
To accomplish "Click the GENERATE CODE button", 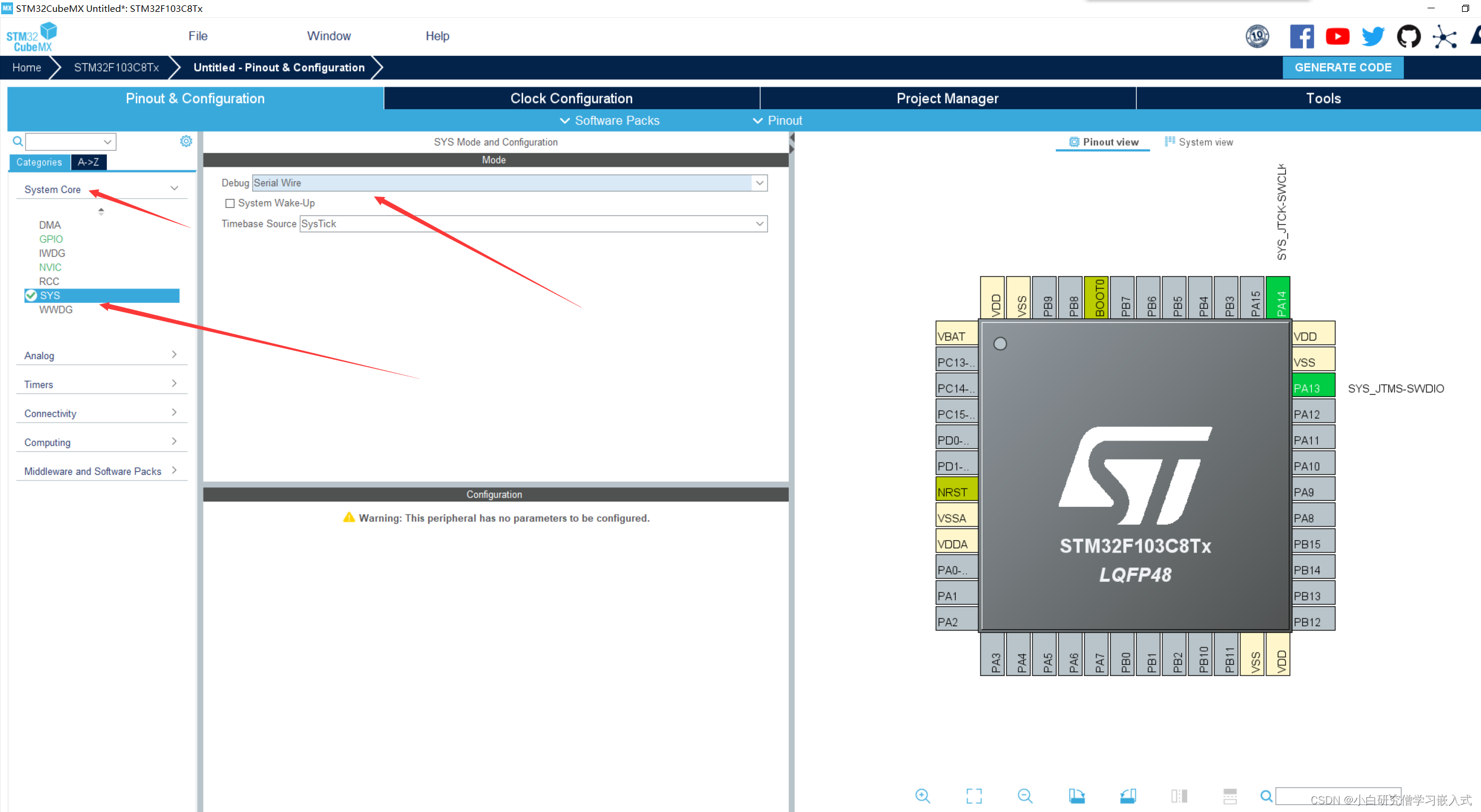I will [1343, 68].
